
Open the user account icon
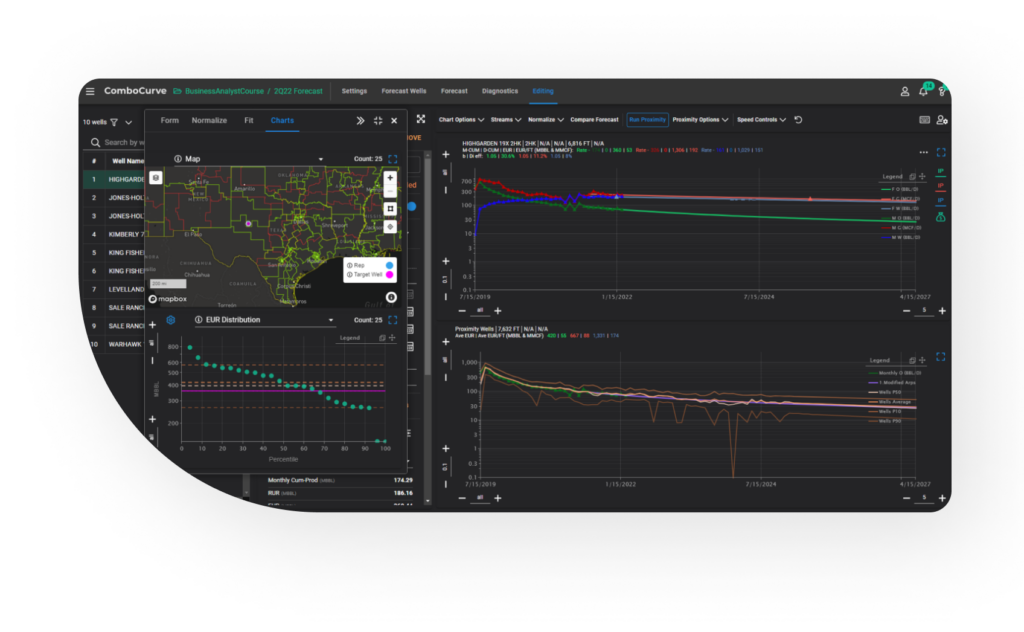[904, 92]
